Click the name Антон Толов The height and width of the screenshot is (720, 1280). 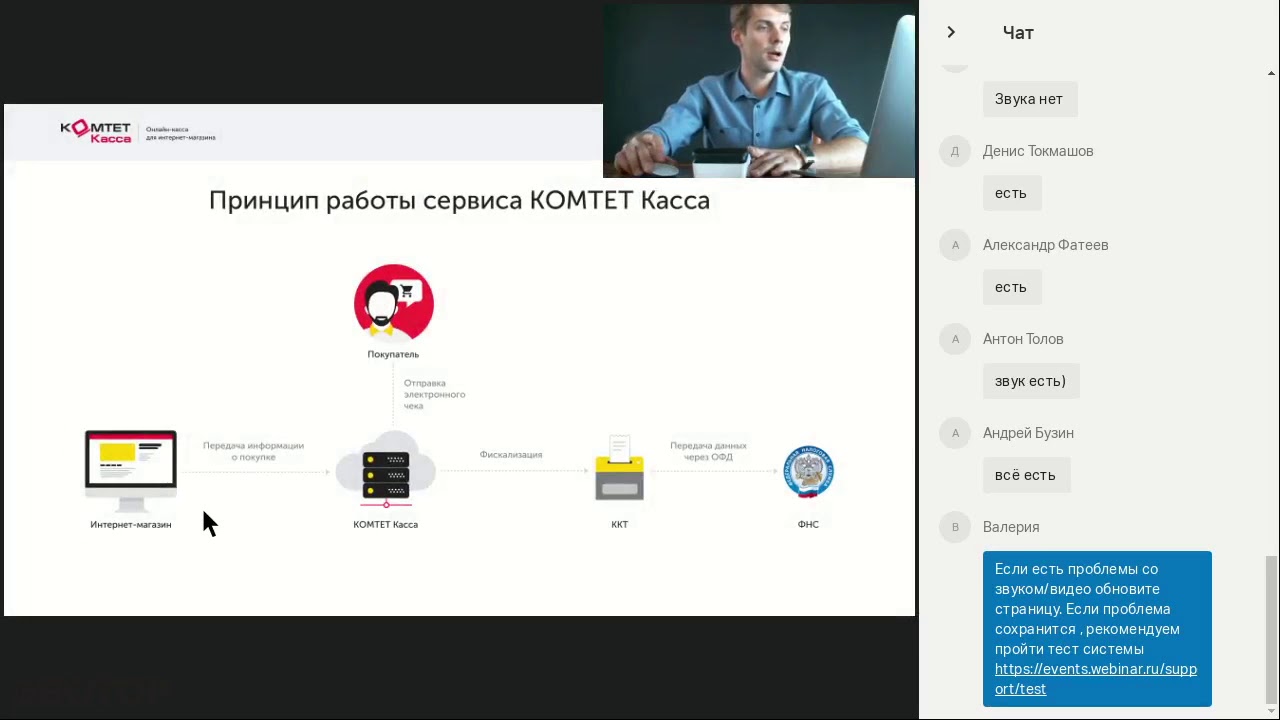coord(1023,339)
